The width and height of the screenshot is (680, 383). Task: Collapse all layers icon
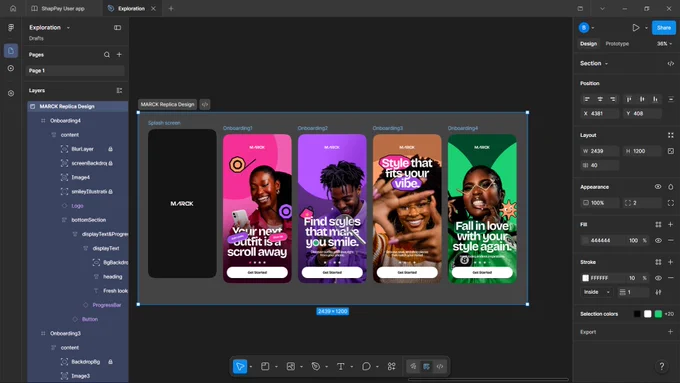119,91
